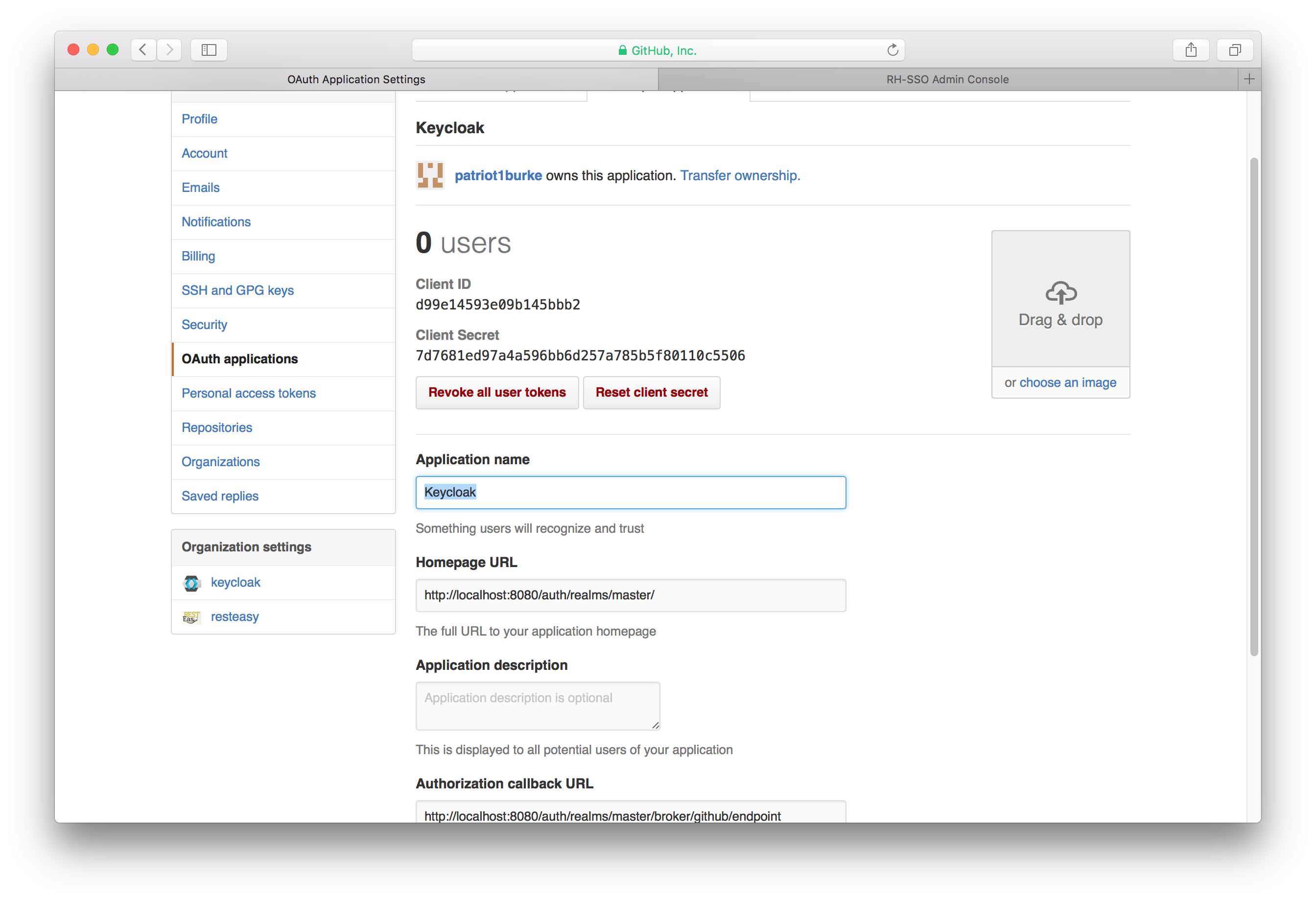Image resolution: width=1316 pixels, height=901 pixels.
Task: Click the page's vertical scrollbar
Action: pos(1254,406)
